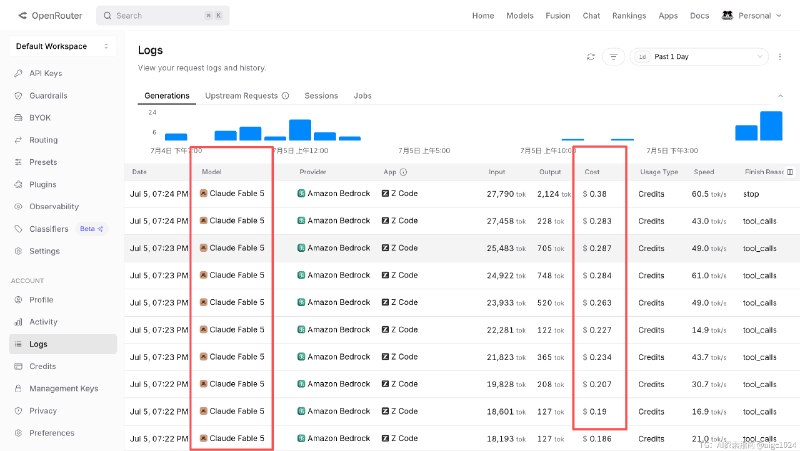Click the tallest right-side chart bar
The image size is (800, 451).
tap(771, 126)
